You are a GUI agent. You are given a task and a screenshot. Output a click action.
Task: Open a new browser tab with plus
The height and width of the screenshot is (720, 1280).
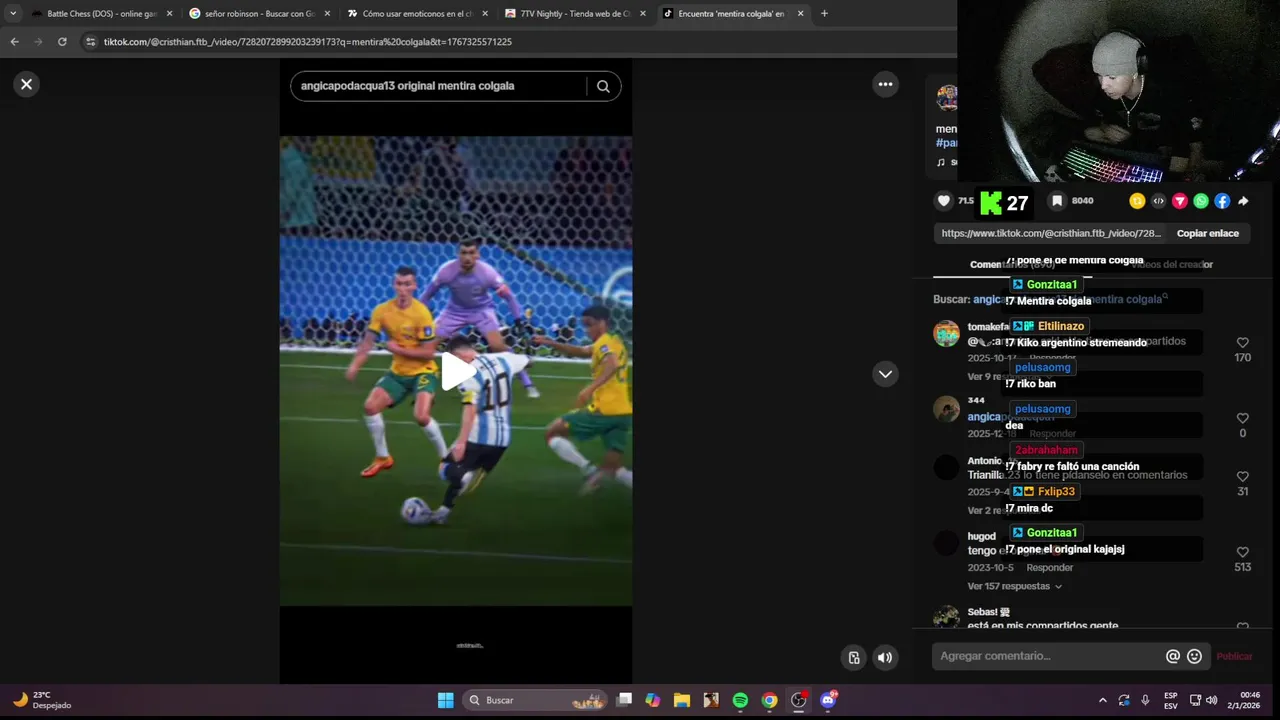pyautogui.click(x=824, y=14)
